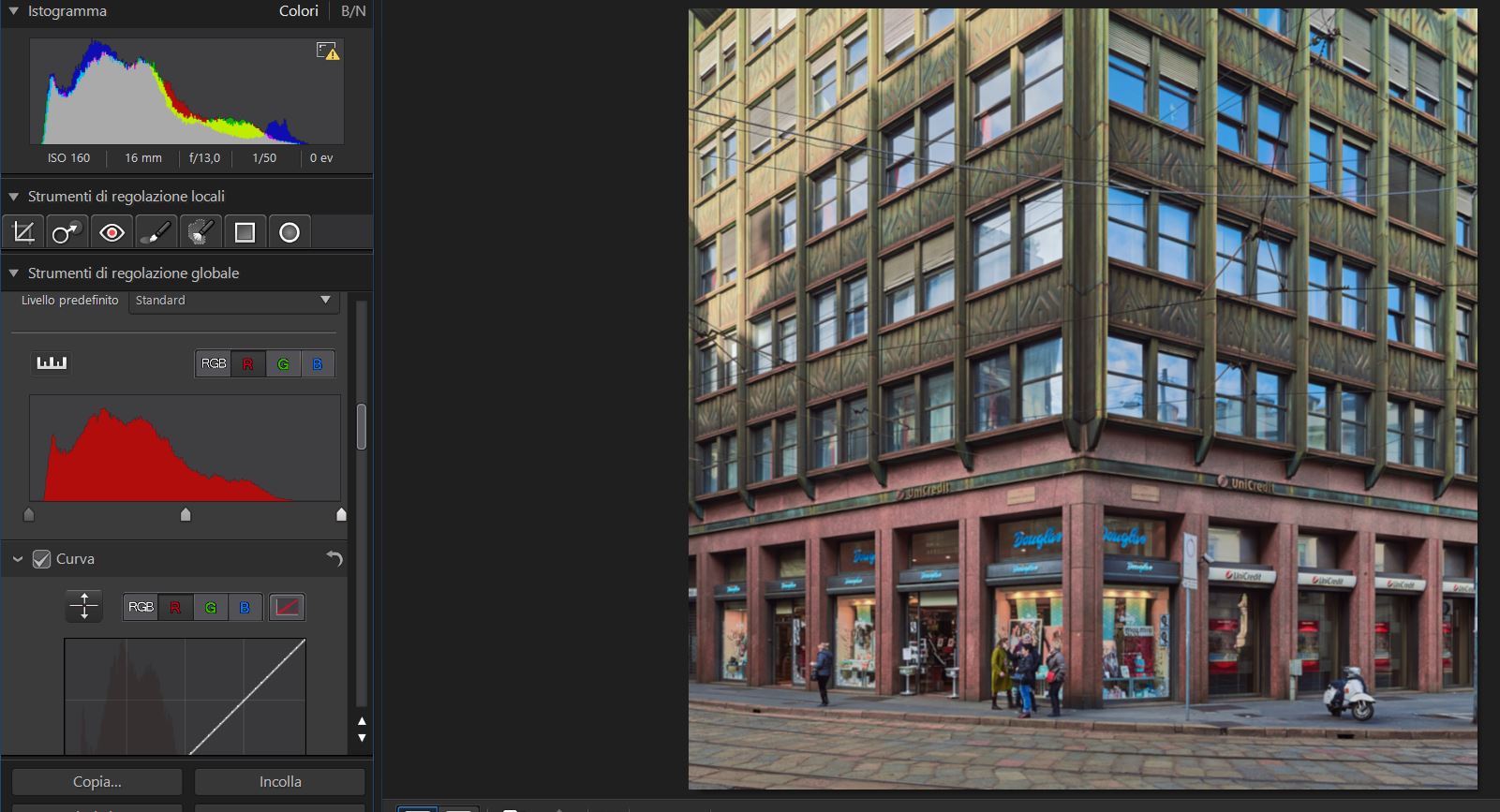Click the Copia... button
Screen dimensions: 1500x812
97,782
